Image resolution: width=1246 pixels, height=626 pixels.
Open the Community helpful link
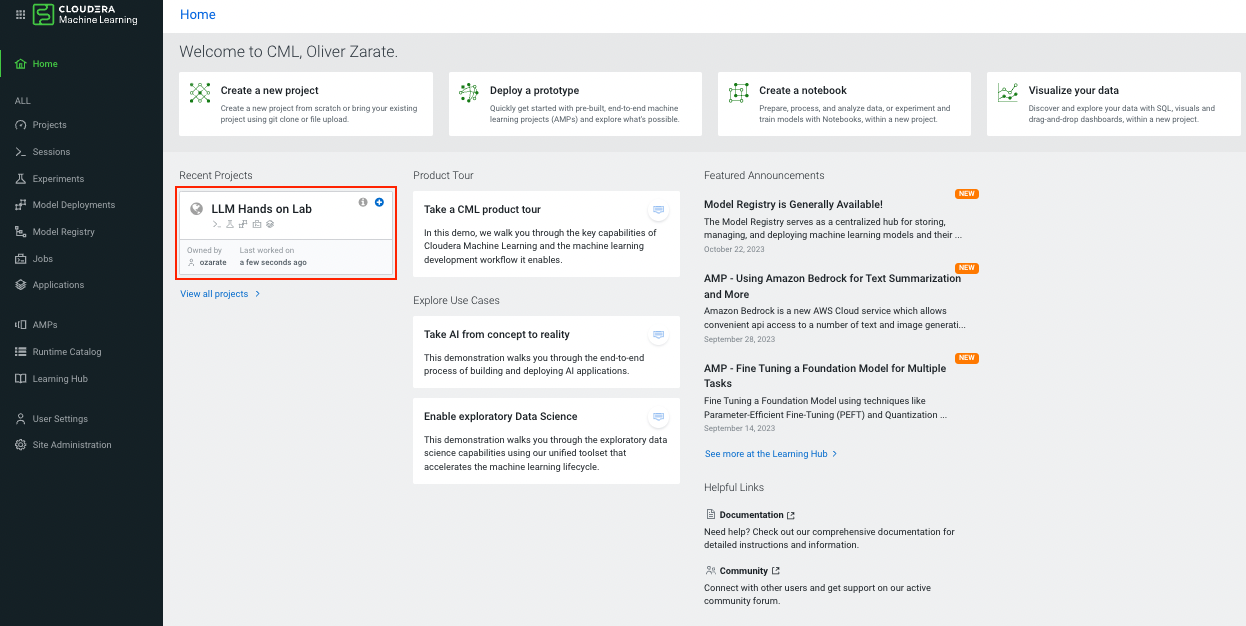(x=743, y=571)
